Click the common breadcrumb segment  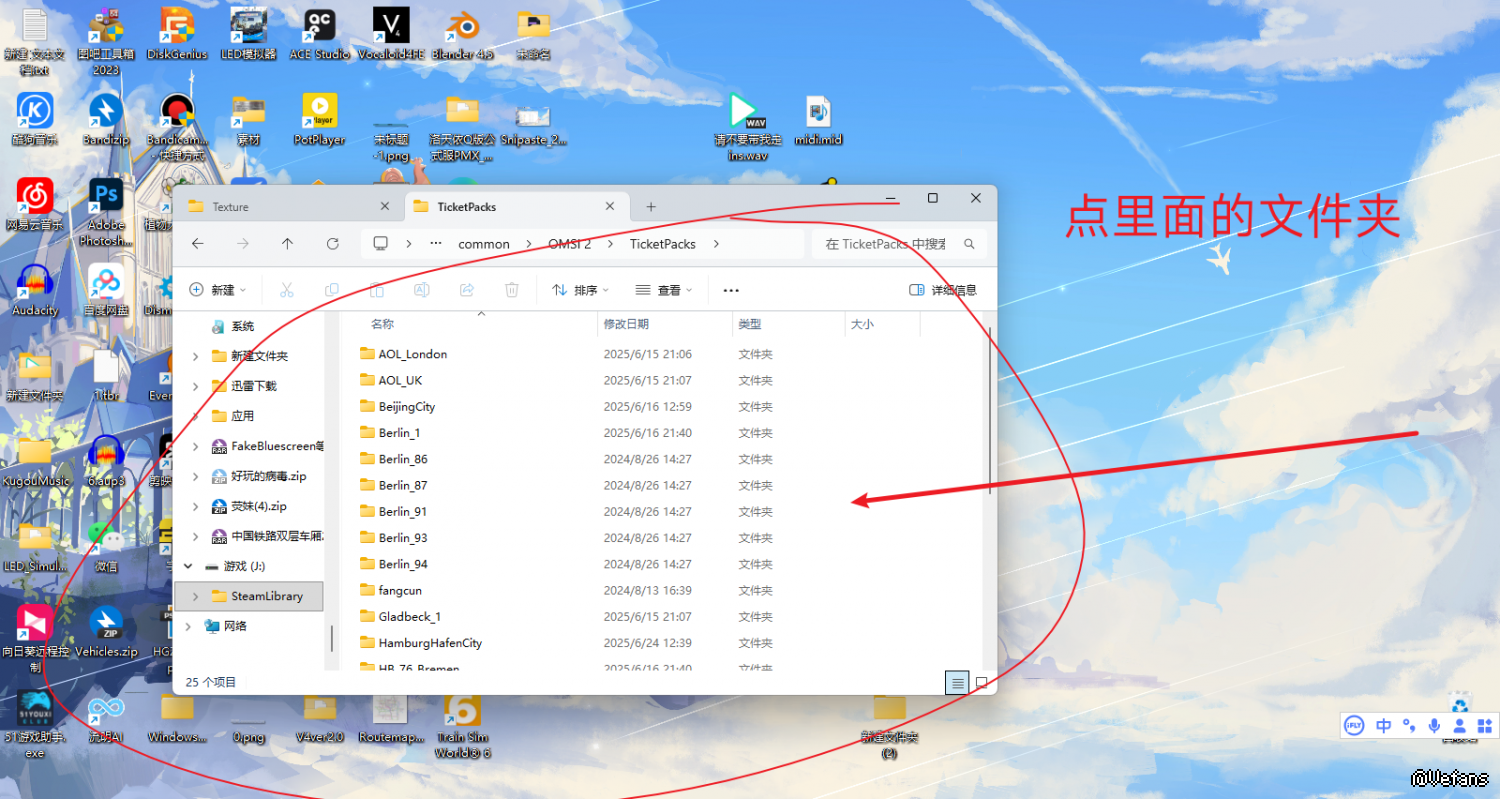coord(484,244)
